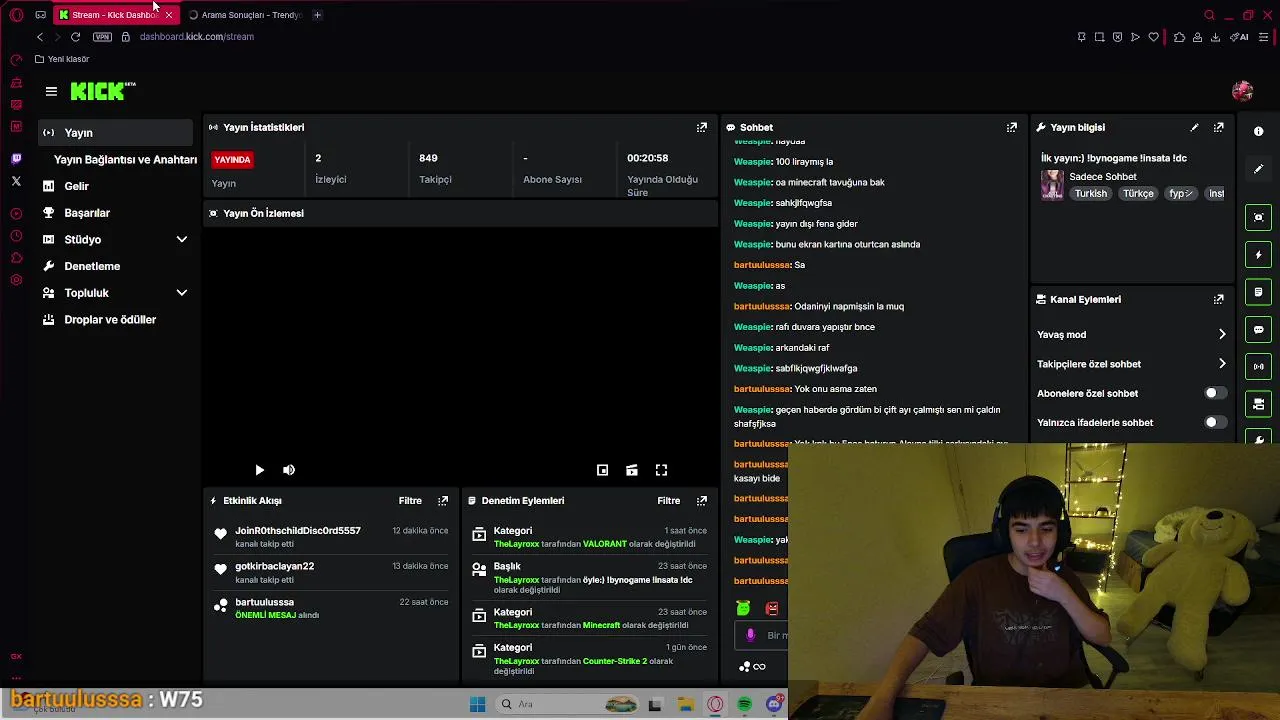The image size is (1280, 720).
Task: Open Opera easy setup menu
Action: (1263, 37)
